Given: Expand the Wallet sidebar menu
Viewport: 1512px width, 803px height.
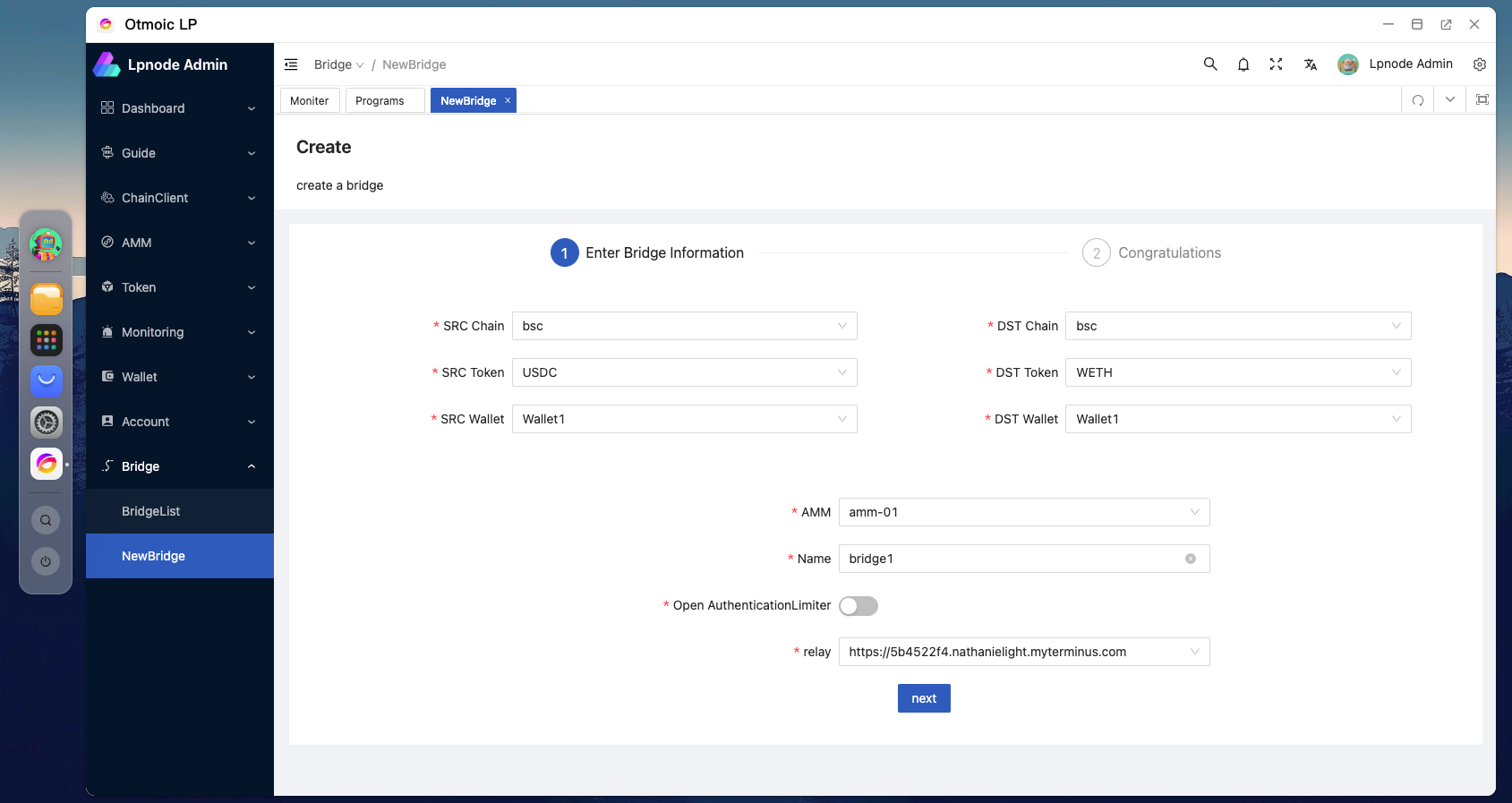Looking at the screenshot, I should pos(179,377).
